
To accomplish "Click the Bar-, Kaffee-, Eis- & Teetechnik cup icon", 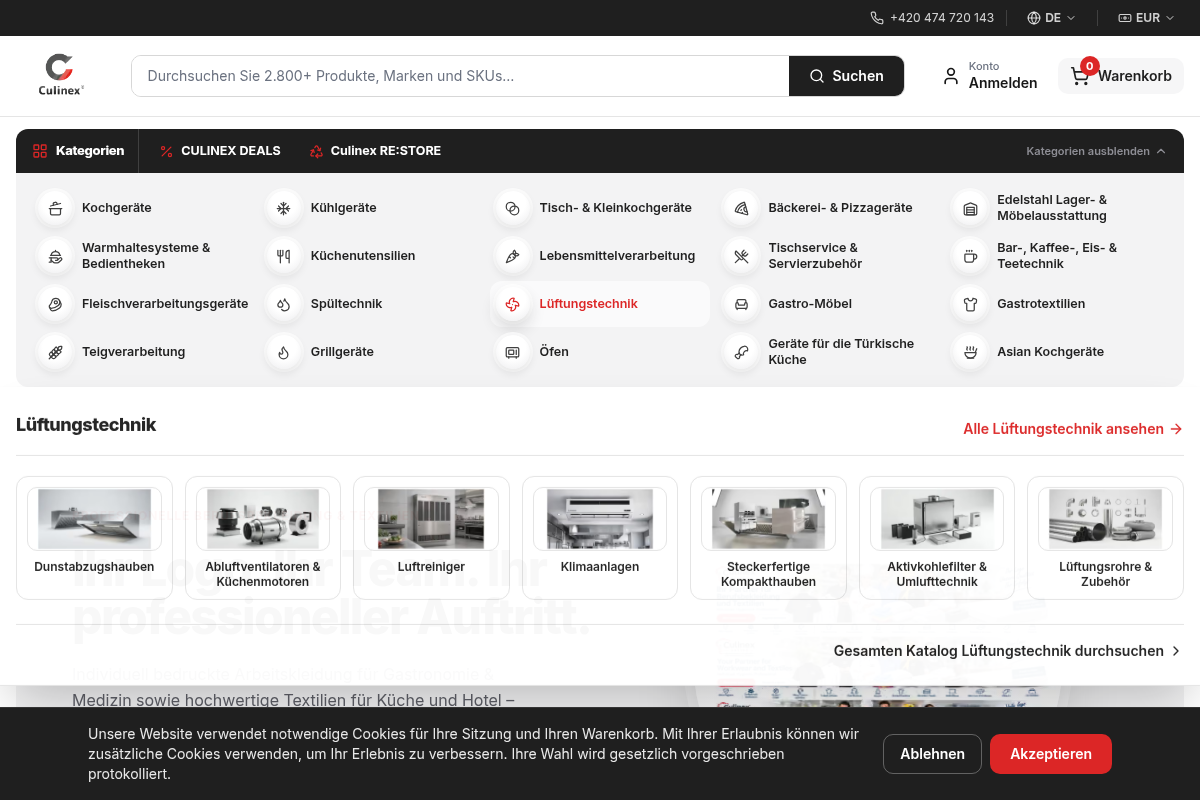I will click(970, 256).
